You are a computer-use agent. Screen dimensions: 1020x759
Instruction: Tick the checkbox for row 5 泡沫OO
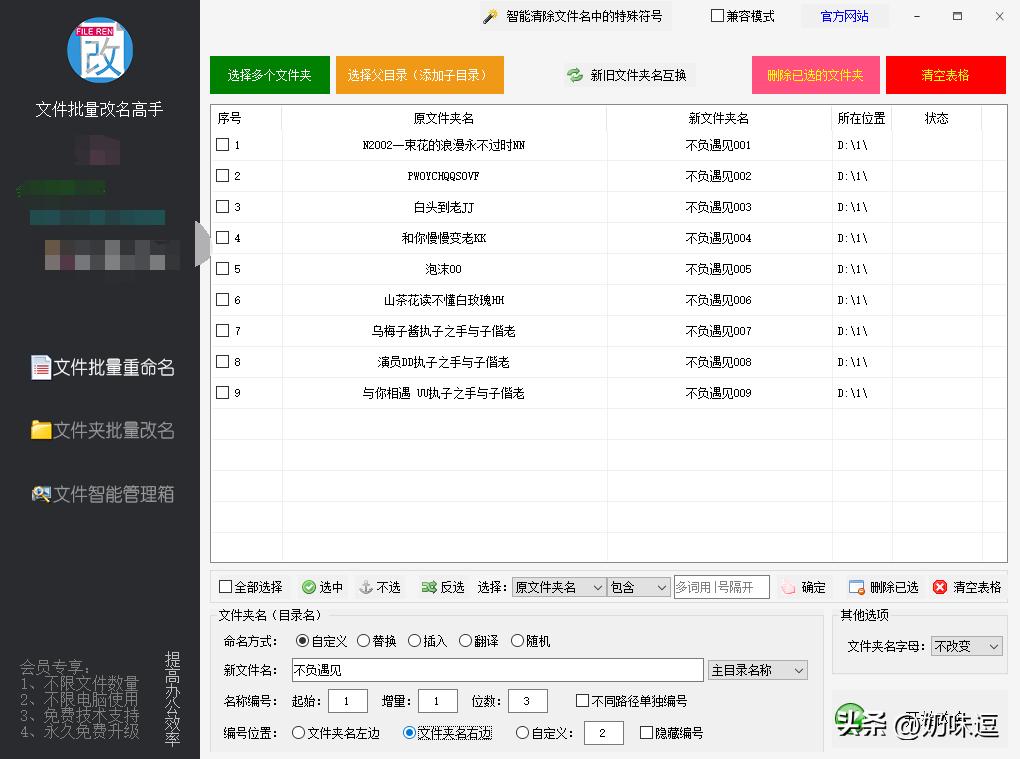pyautogui.click(x=222, y=269)
